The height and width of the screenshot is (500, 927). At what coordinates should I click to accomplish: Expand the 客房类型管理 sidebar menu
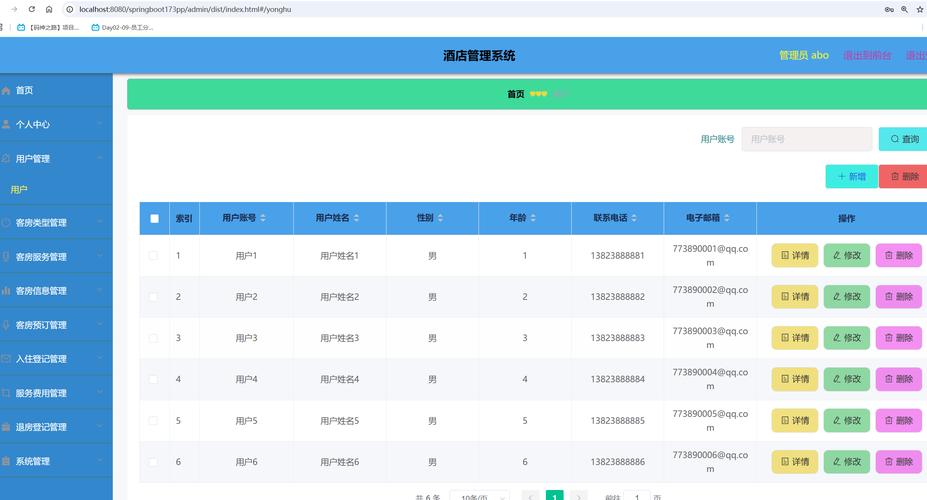[56, 223]
